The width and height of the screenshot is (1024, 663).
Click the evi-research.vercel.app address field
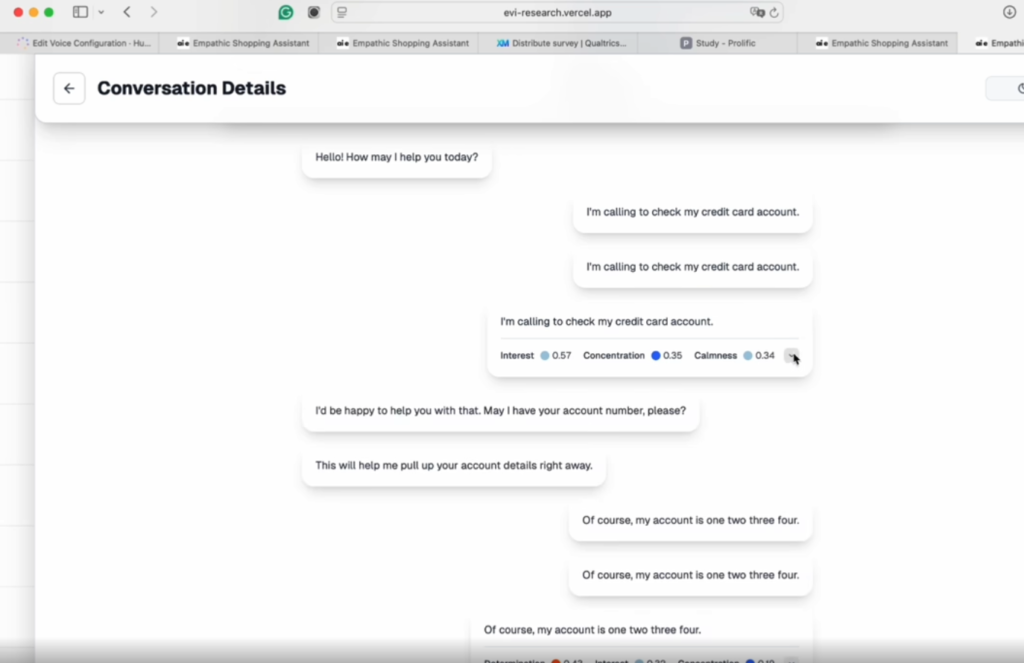(557, 12)
